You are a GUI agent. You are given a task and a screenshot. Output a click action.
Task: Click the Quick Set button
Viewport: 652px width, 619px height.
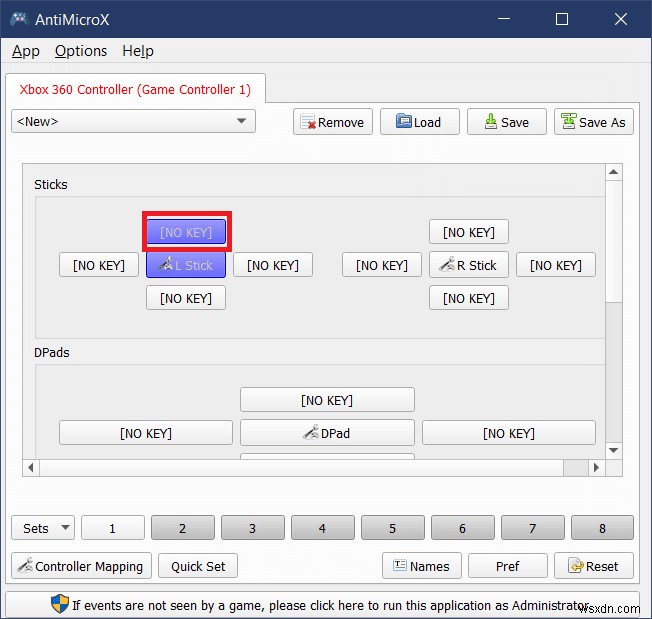point(198,566)
